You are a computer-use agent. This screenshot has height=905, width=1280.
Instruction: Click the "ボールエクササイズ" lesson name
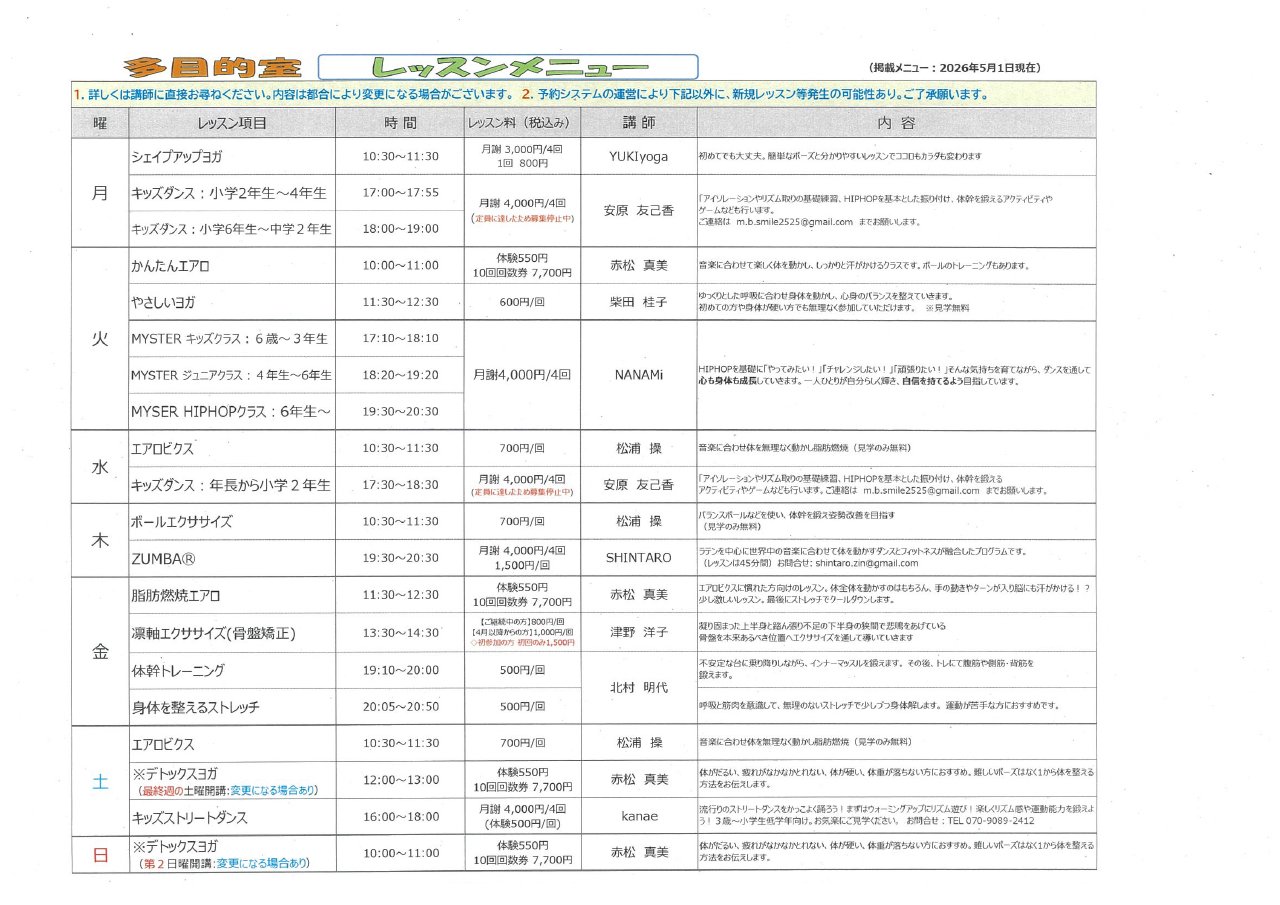pos(182,522)
